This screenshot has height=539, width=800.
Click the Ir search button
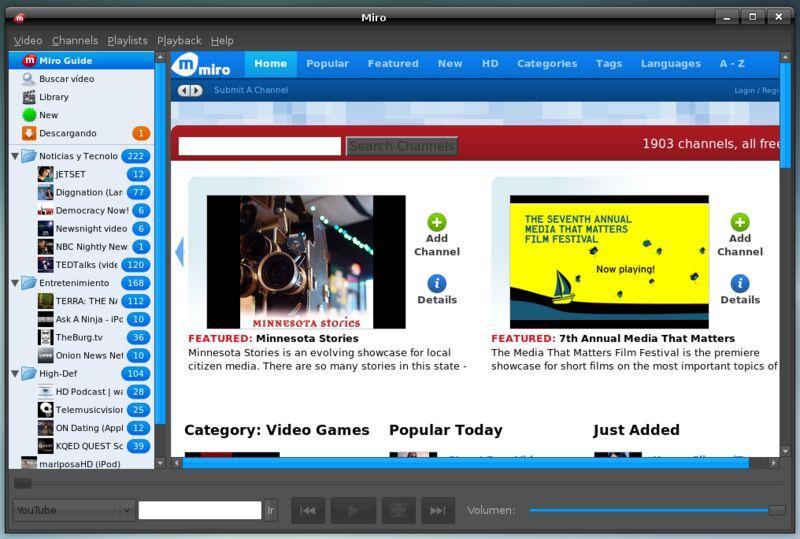click(x=270, y=510)
